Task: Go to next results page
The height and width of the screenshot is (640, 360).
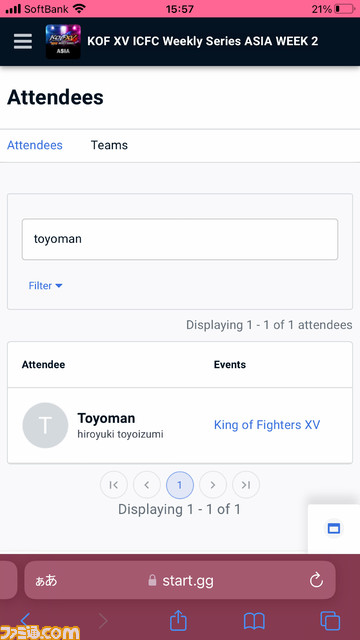Action: [213, 485]
